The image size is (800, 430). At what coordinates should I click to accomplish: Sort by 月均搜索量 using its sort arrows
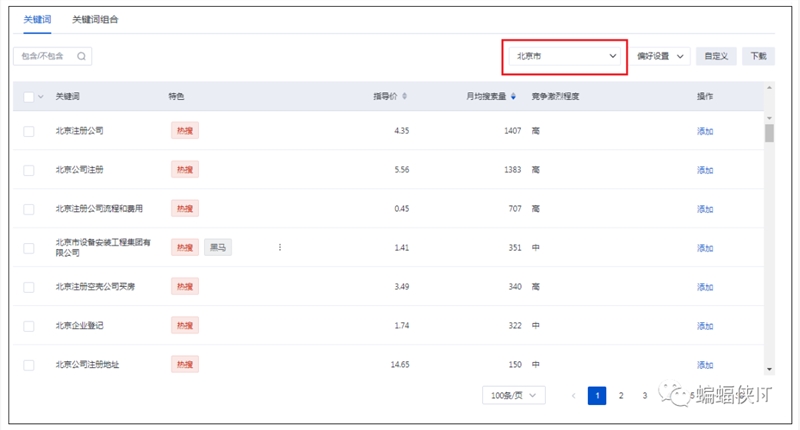513,96
